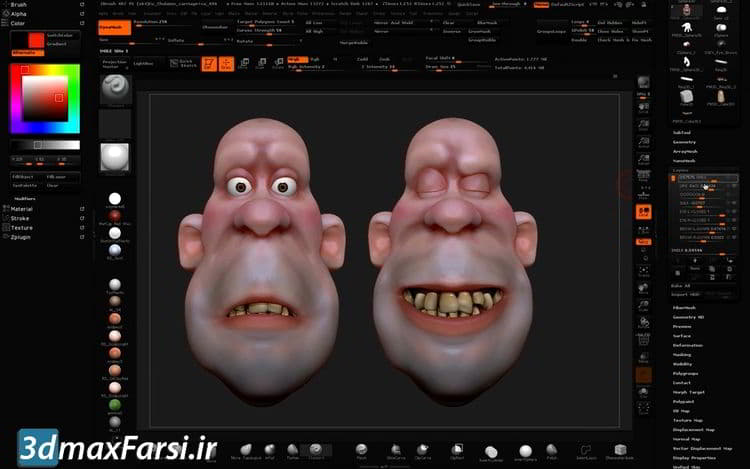Select the hand subtool thumbnail
The image size is (750, 469).
point(686,28)
